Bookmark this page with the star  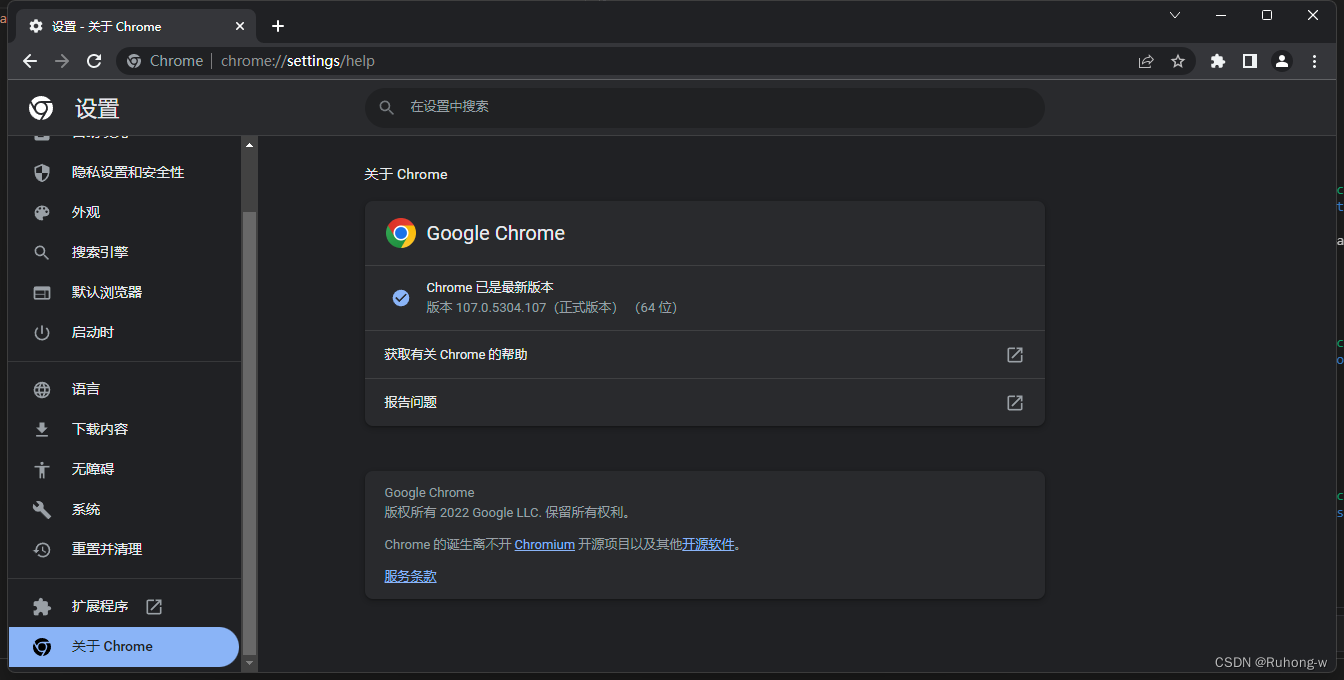pyautogui.click(x=1178, y=61)
